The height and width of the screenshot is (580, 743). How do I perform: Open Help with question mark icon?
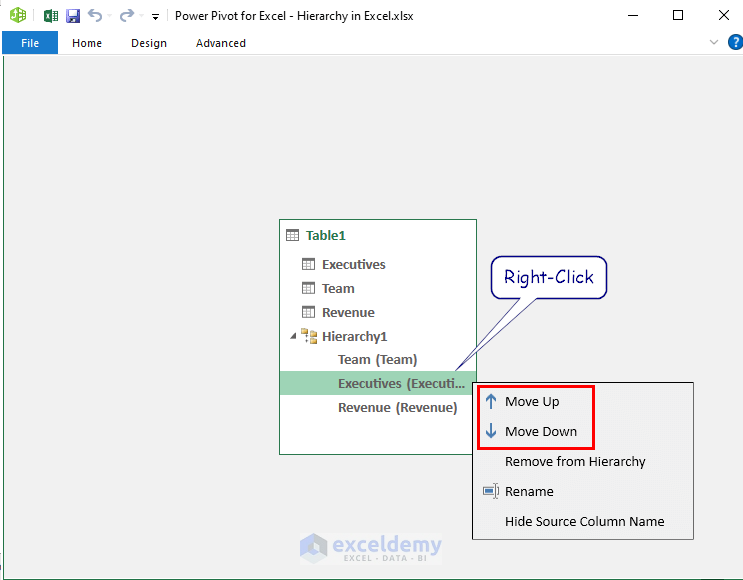(x=735, y=42)
